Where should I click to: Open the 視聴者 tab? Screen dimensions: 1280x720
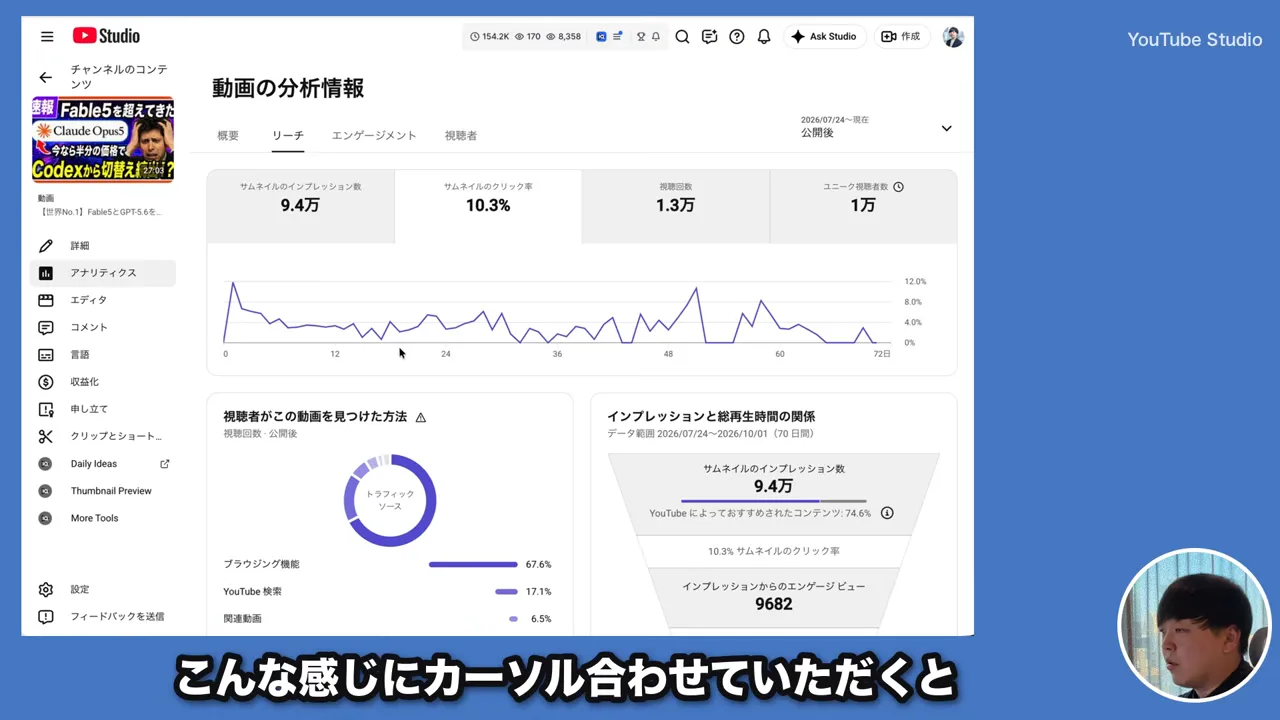461,135
